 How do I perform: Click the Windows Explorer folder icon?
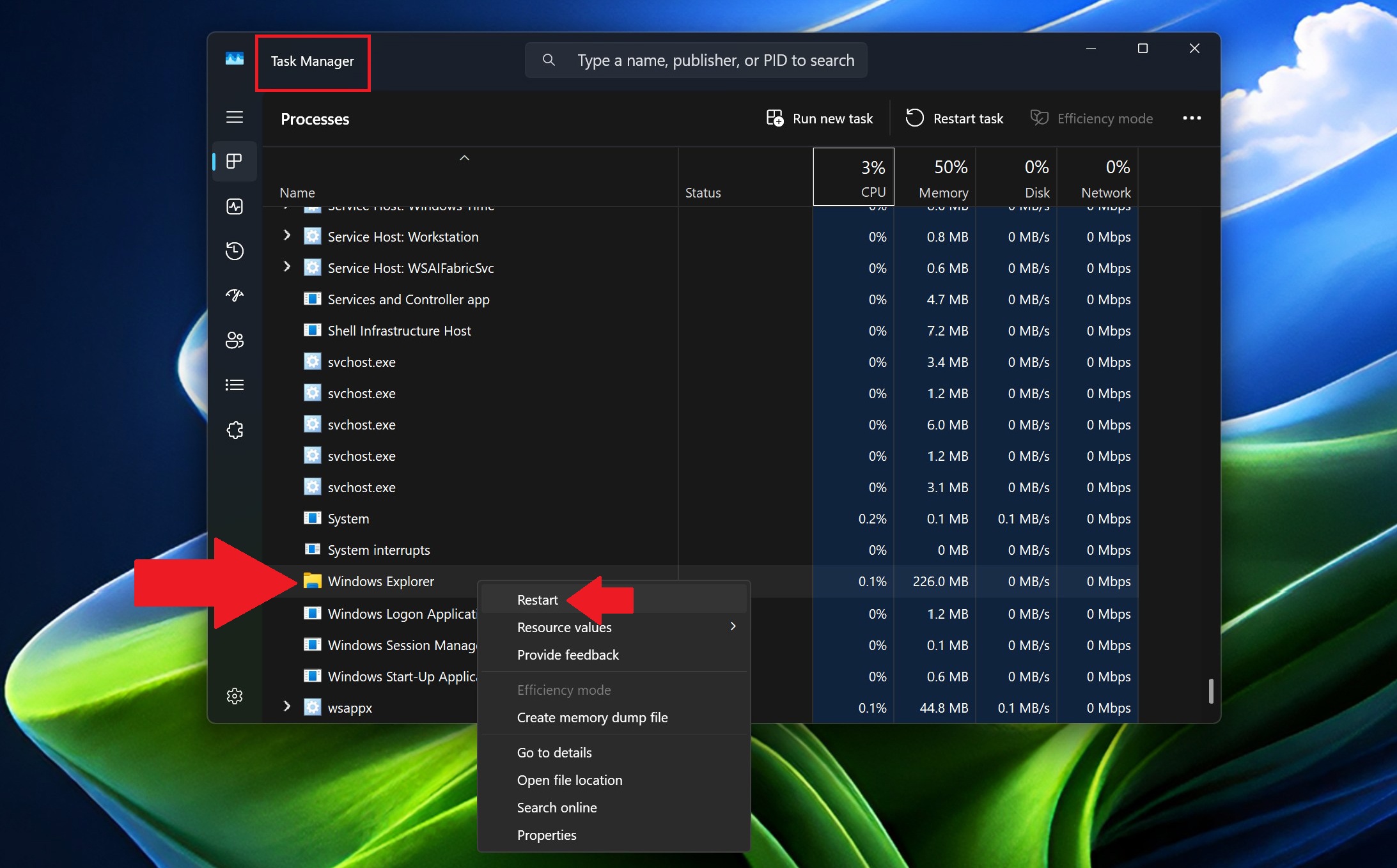tap(312, 581)
